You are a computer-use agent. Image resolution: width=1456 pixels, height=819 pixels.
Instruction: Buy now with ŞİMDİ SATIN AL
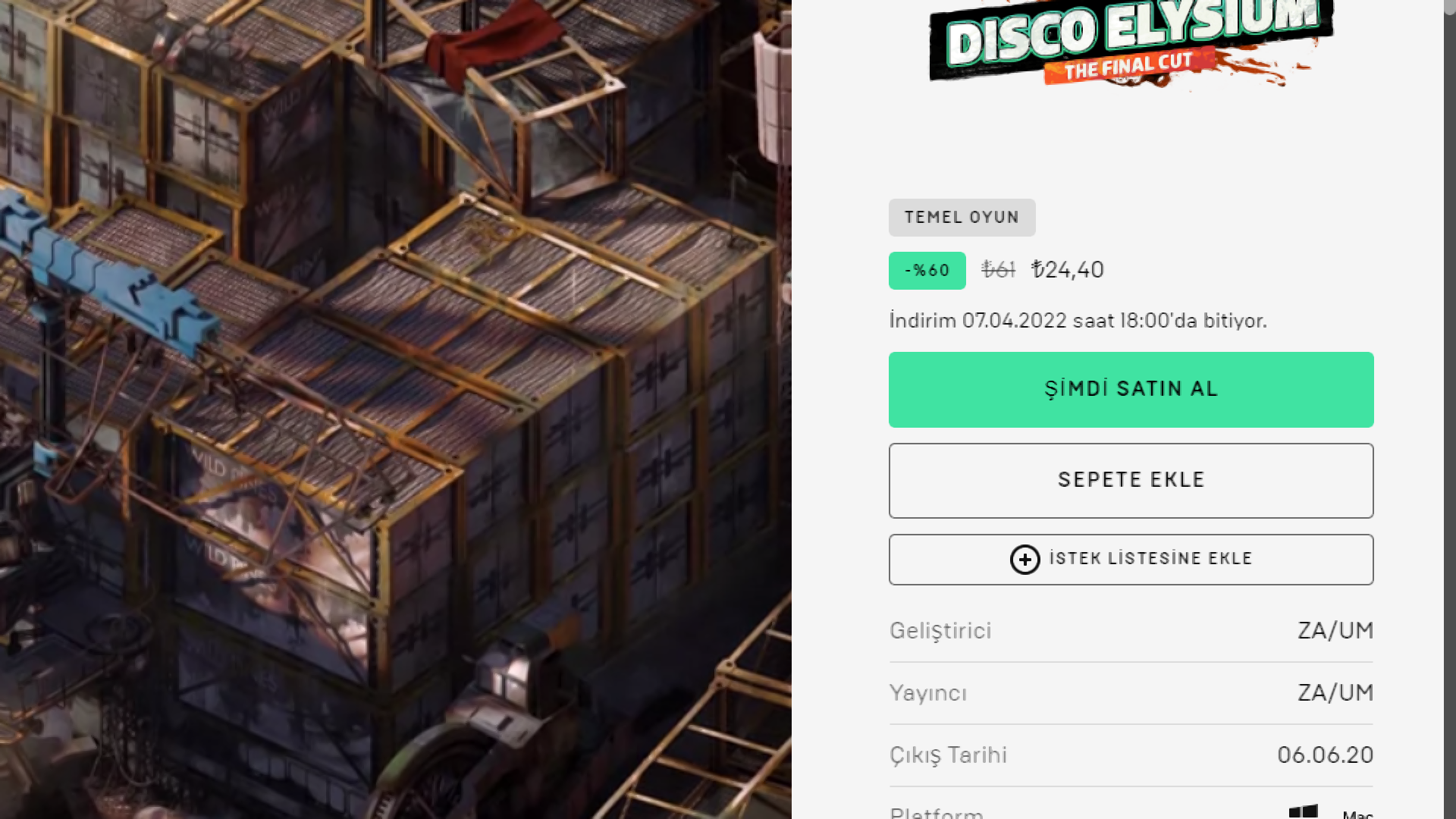pyautogui.click(x=1131, y=390)
